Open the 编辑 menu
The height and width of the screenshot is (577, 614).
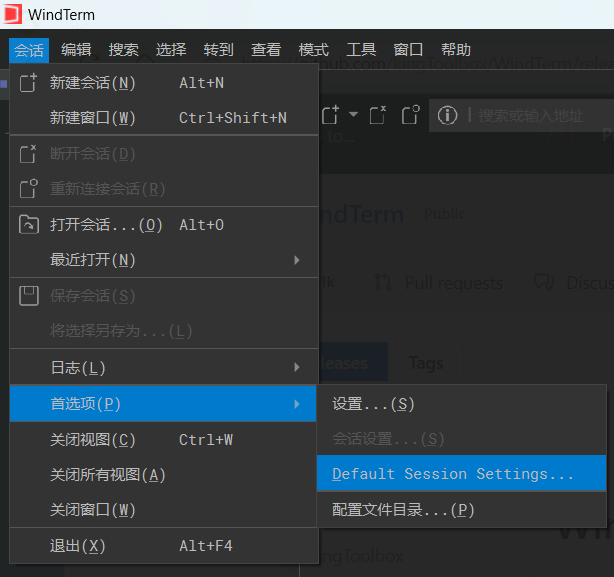coord(76,50)
